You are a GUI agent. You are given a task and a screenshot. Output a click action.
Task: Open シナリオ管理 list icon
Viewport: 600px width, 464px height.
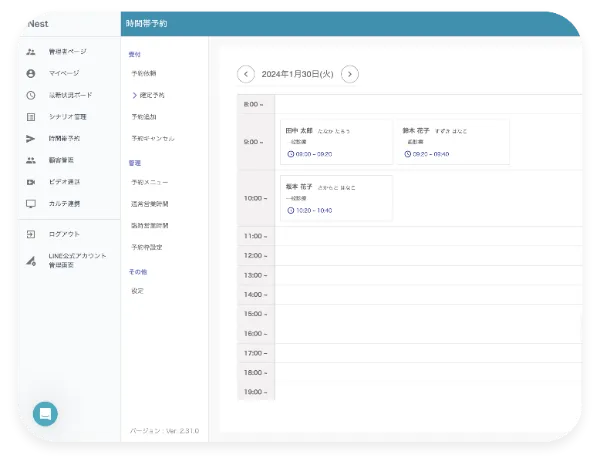tap(30, 117)
